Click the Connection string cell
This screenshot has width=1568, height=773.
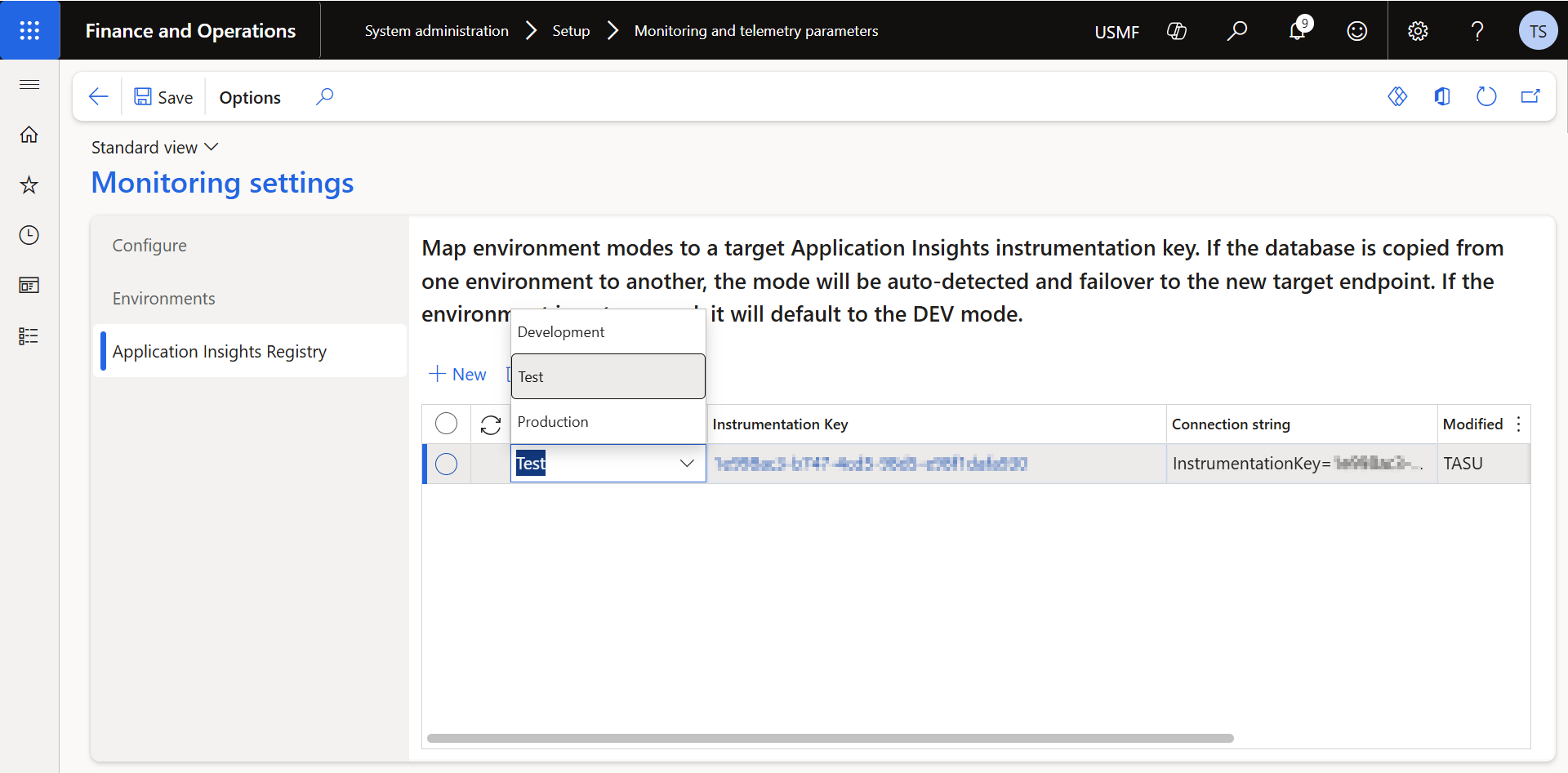(1301, 464)
